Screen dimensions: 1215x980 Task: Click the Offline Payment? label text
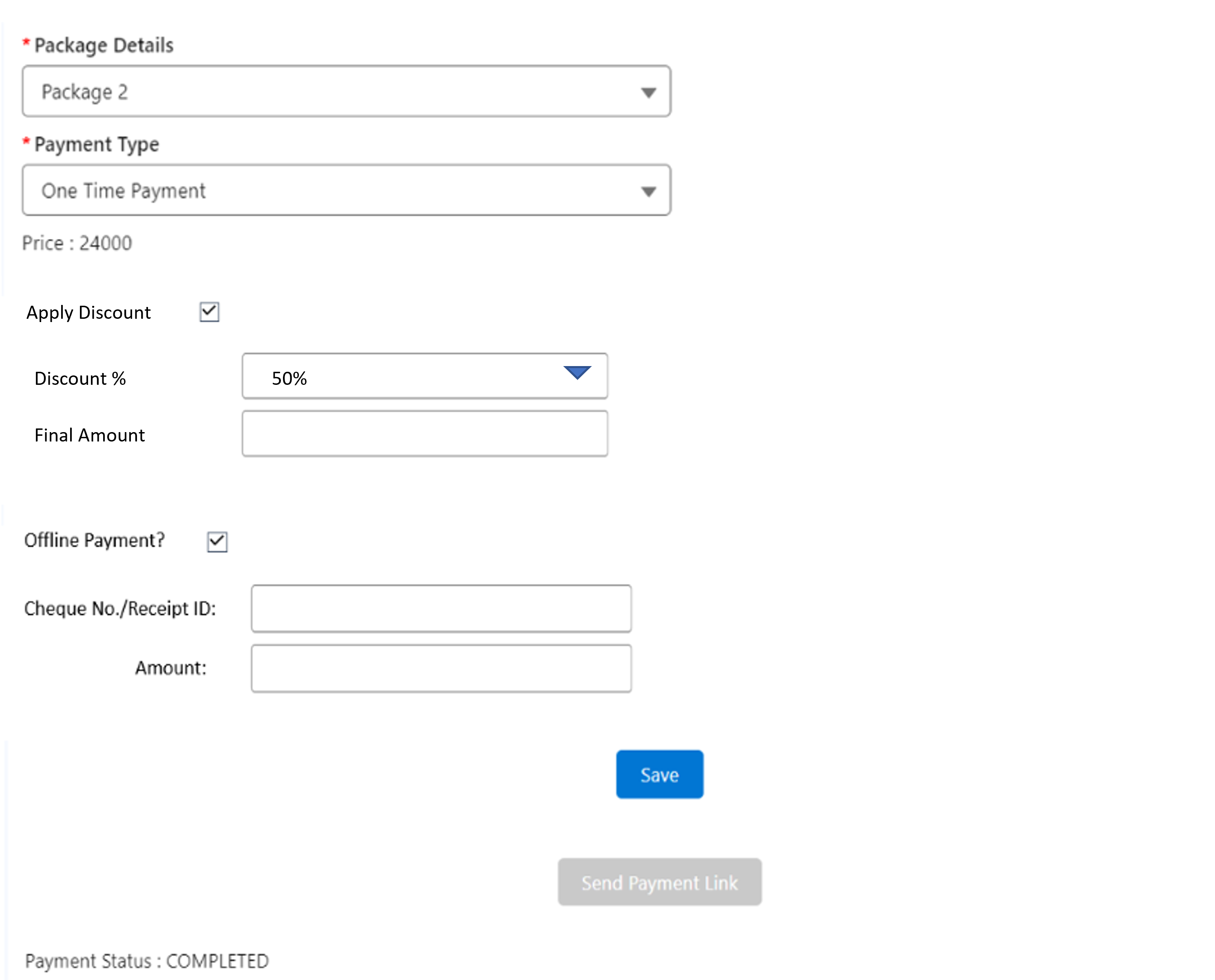(x=94, y=540)
